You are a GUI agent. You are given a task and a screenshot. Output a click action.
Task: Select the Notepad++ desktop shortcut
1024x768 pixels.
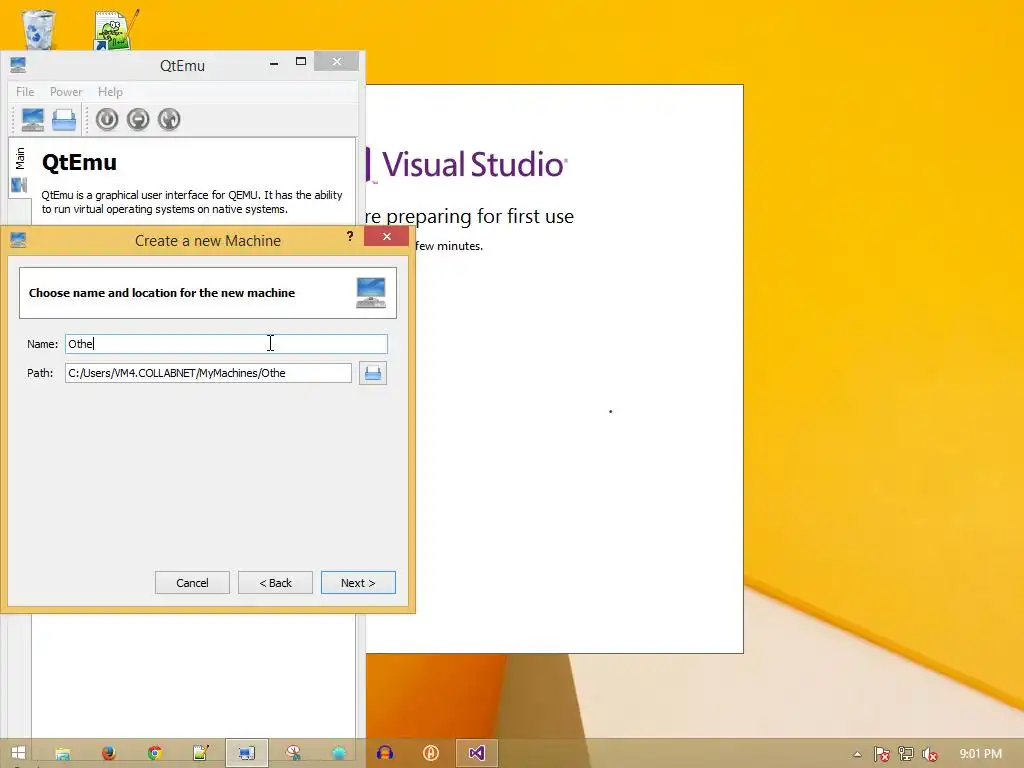116,29
